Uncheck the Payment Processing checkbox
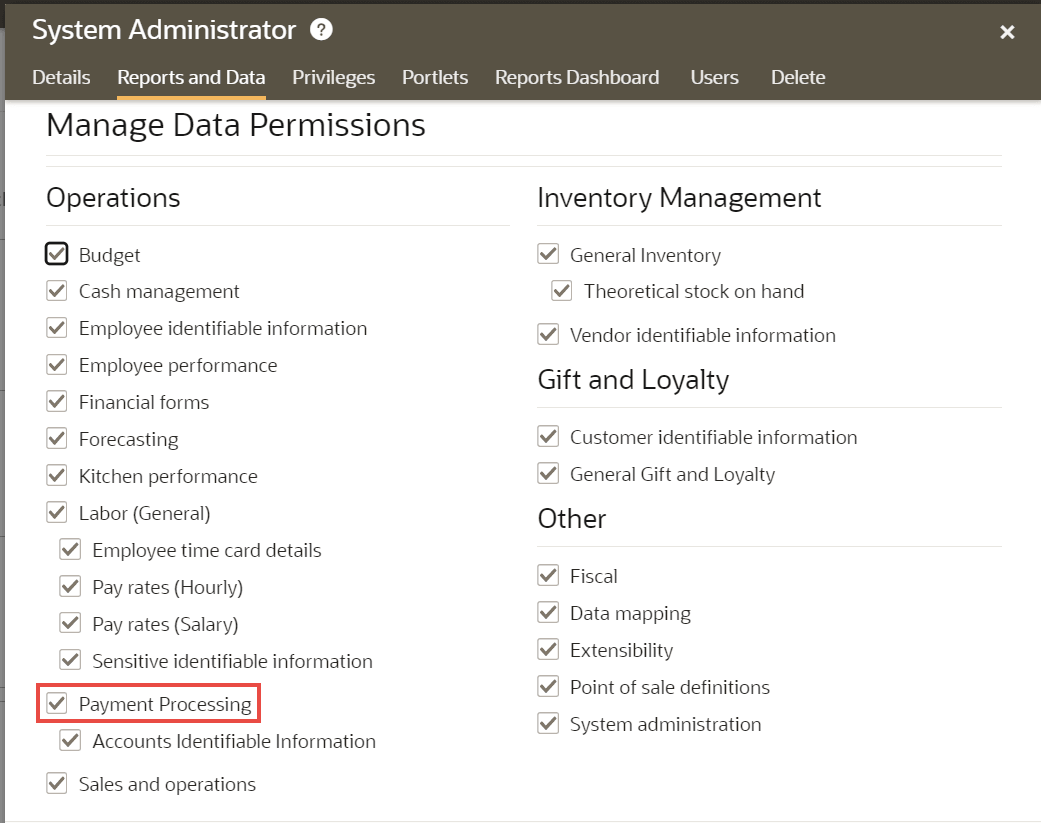 57,704
